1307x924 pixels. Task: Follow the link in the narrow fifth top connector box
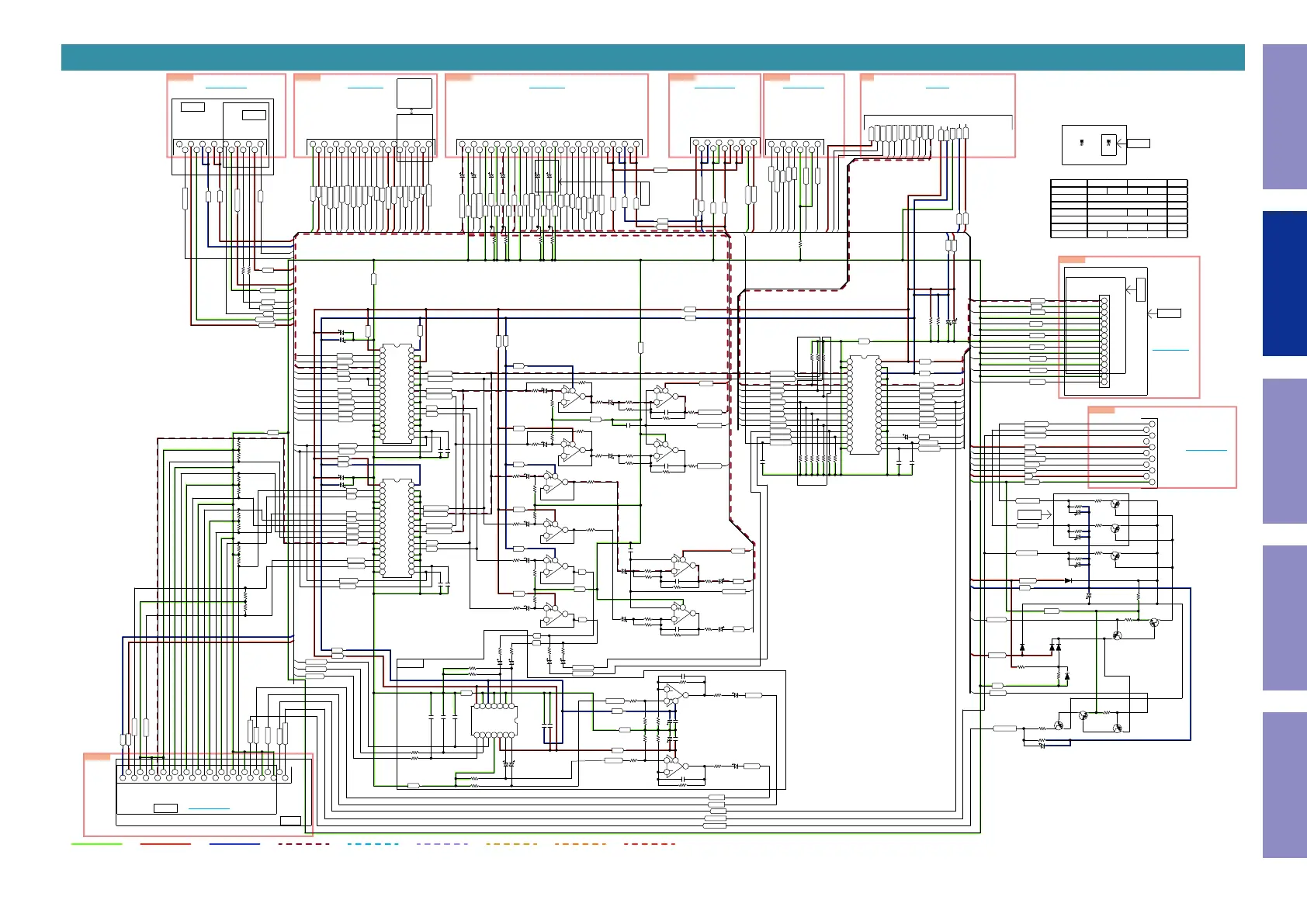803,88
